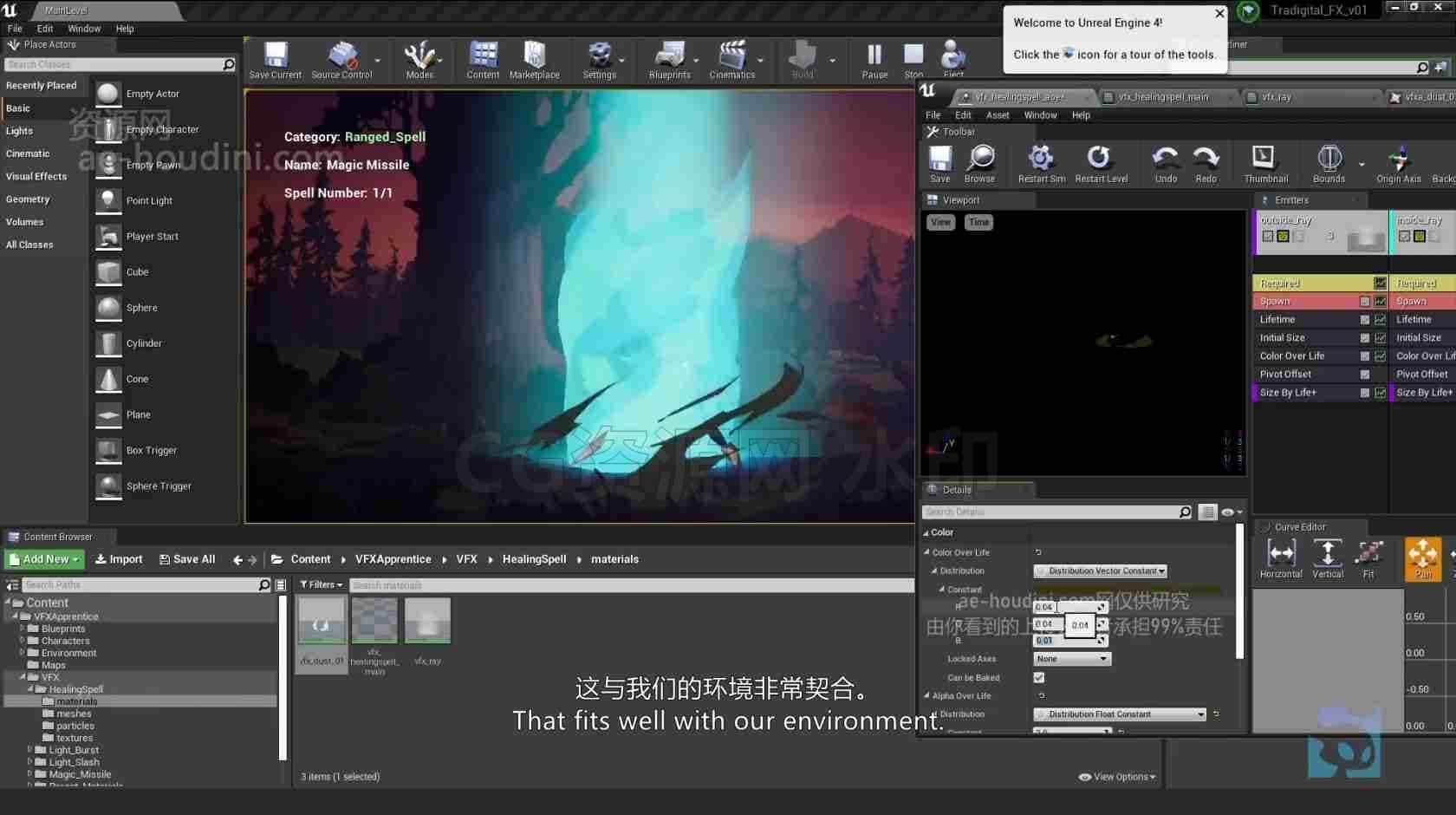Open Distribution Vector Constant dropdown
This screenshot has width=1456, height=815.
(1101, 571)
